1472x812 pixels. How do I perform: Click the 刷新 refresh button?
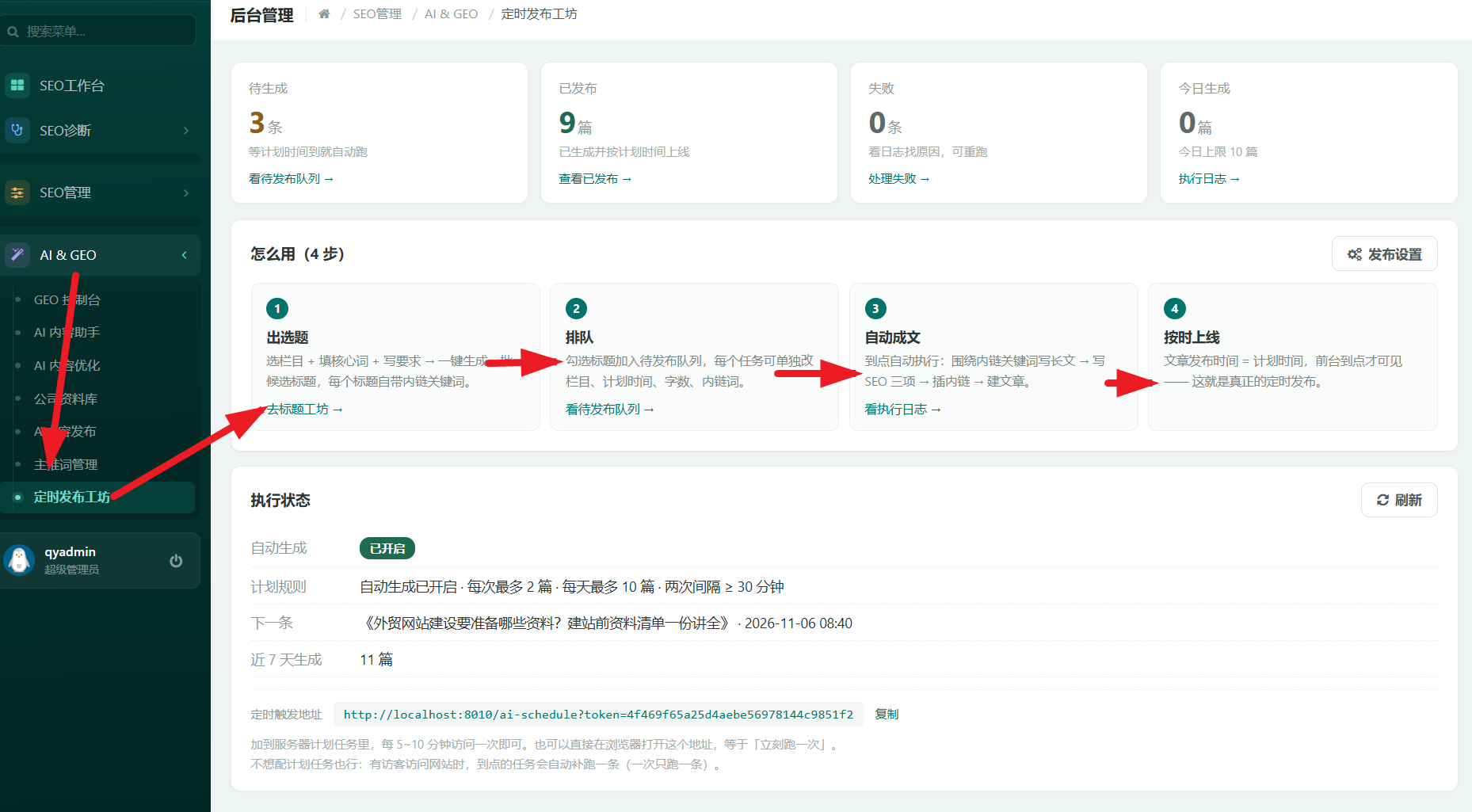(1399, 500)
